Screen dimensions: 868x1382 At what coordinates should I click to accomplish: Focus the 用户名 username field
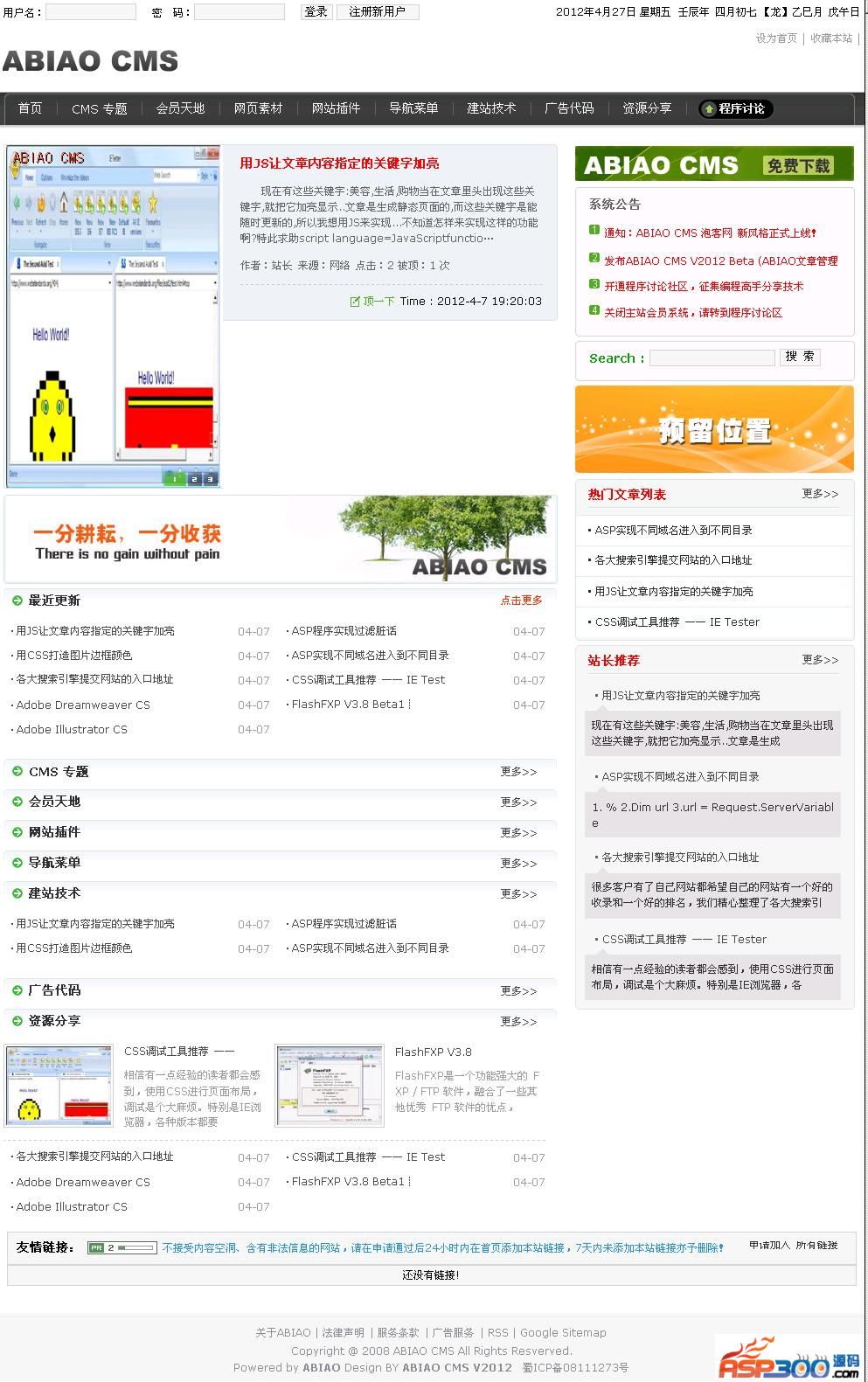point(91,12)
